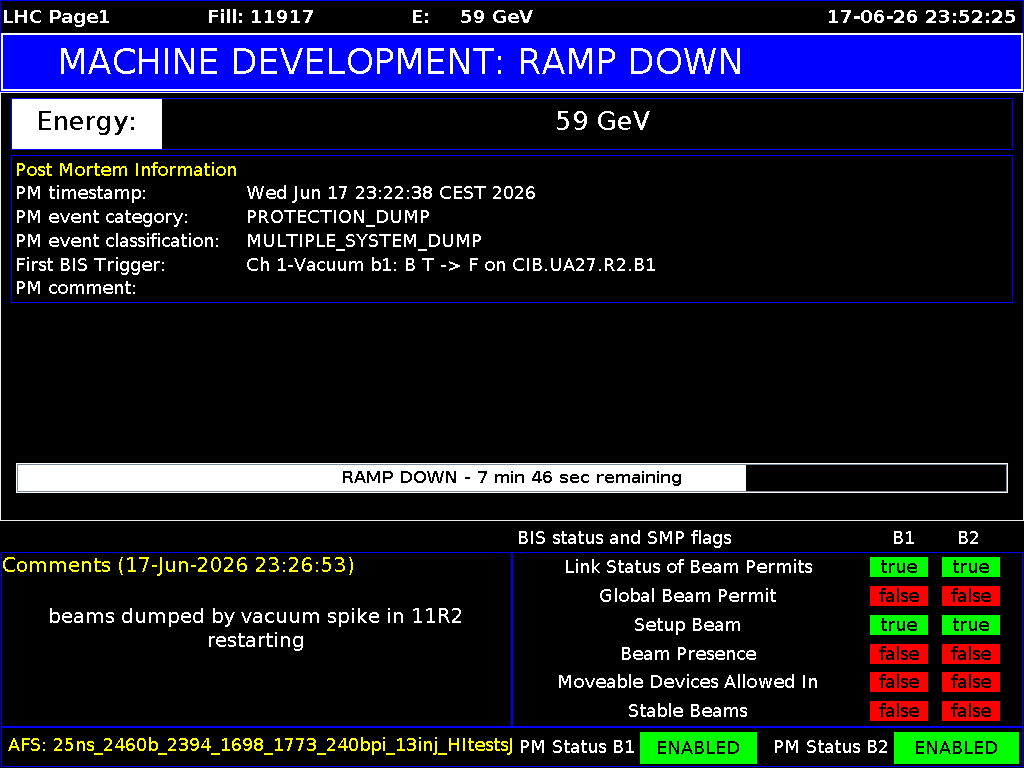The image size is (1024, 768).
Task: Select the Global Beam Permit label
Action: tap(688, 596)
